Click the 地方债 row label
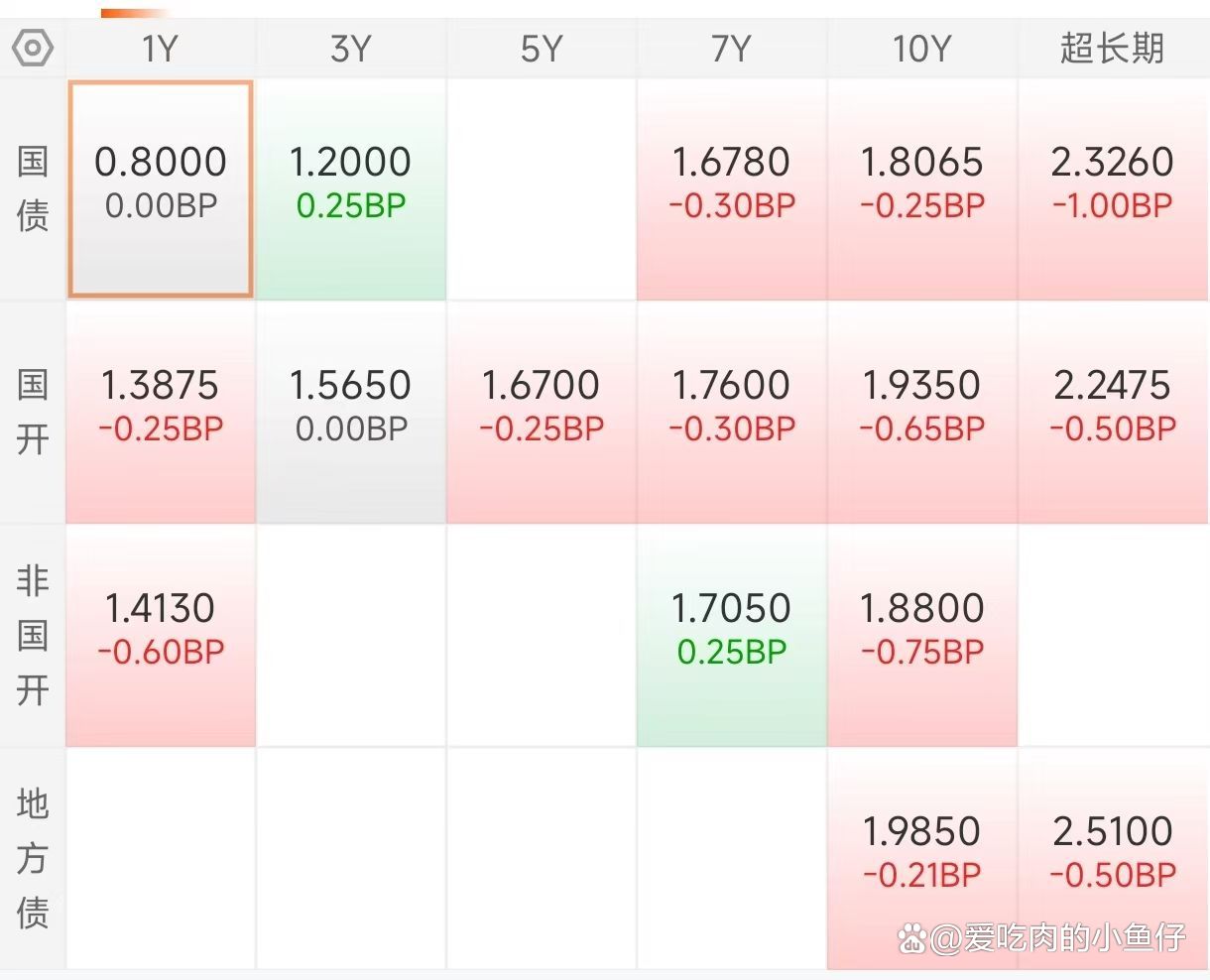Viewport: 1210px width, 980px height. tap(33, 858)
